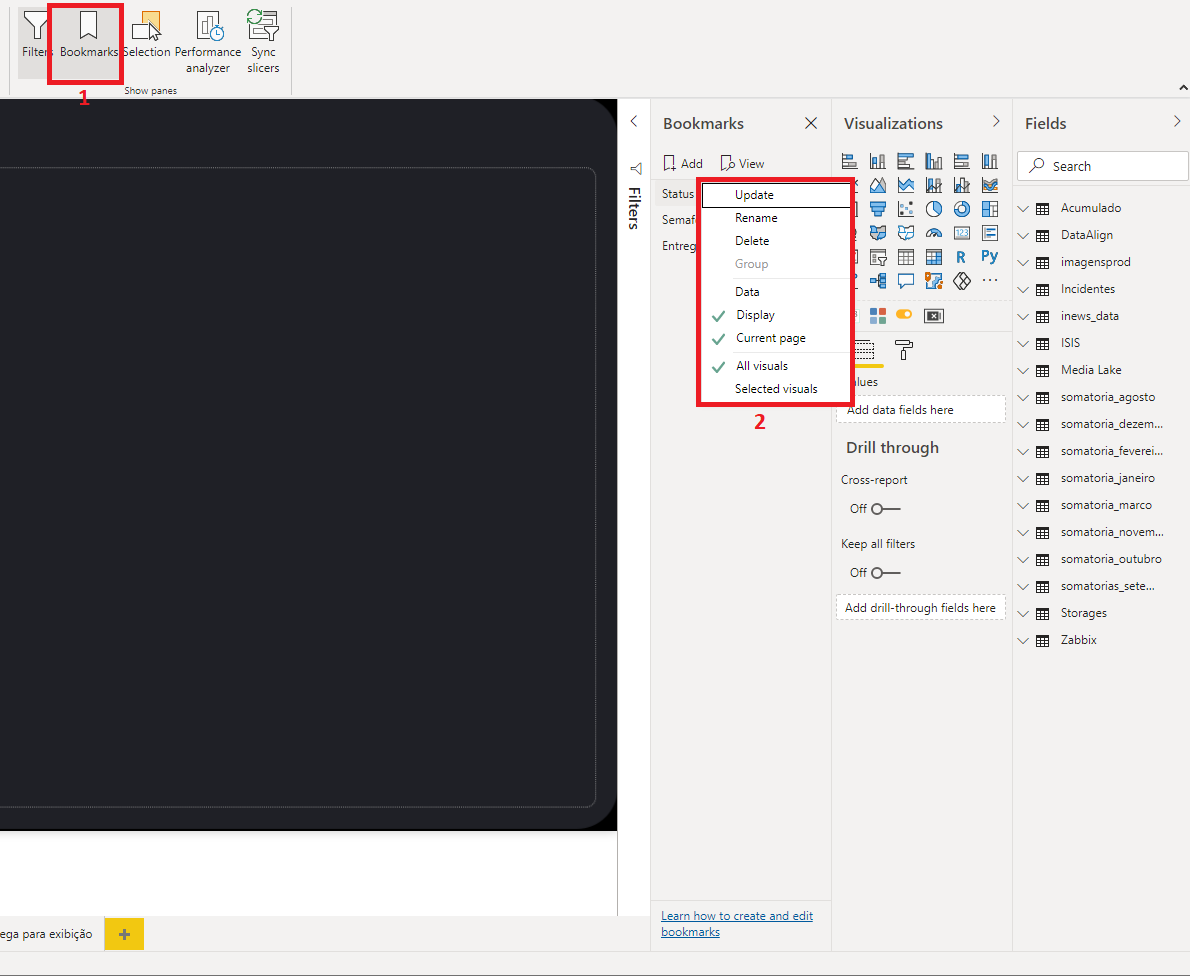Insert an R script visual
The width and height of the screenshot is (1190, 976).
click(x=962, y=257)
